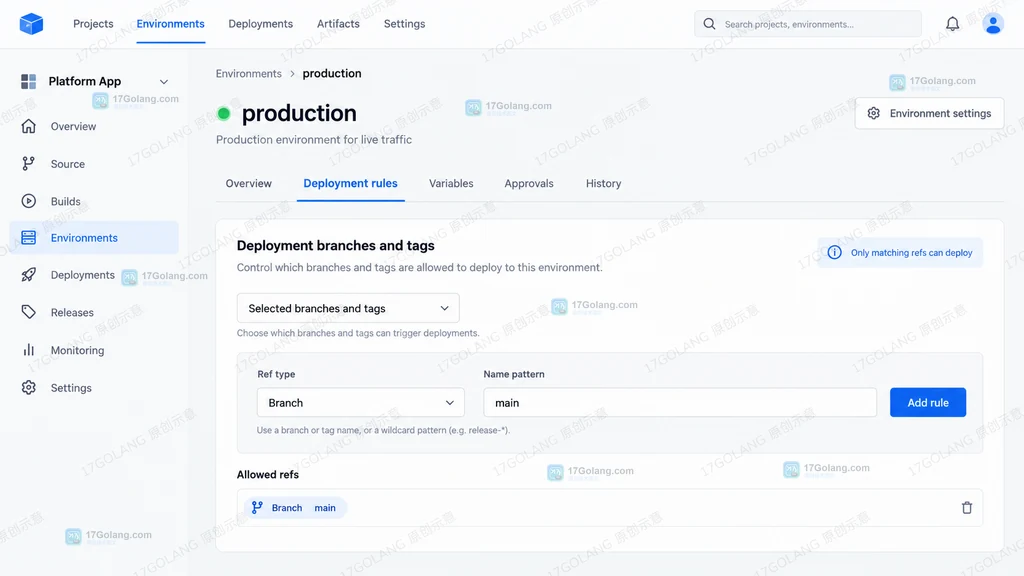Click 'Only matching refs can deploy' text
This screenshot has width=1024, height=576.
point(912,253)
